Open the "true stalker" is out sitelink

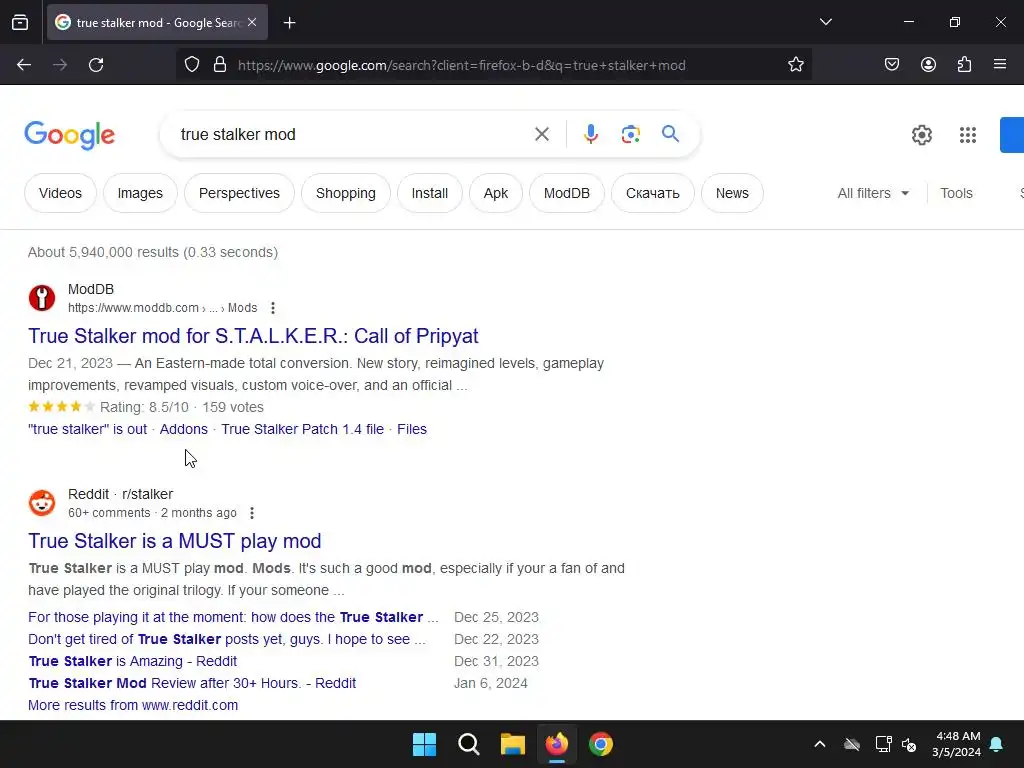pyautogui.click(x=88, y=429)
